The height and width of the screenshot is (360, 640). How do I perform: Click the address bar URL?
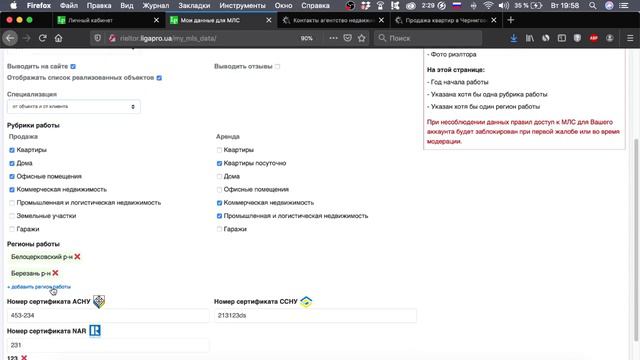168,38
